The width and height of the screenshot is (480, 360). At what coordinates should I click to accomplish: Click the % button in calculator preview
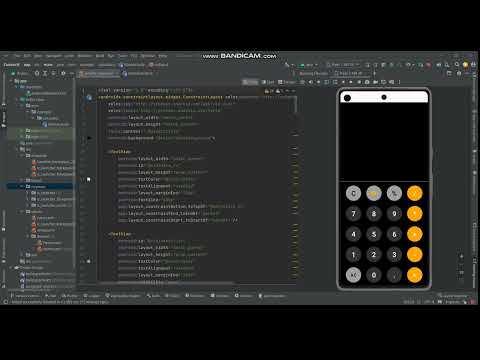click(x=394, y=193)
